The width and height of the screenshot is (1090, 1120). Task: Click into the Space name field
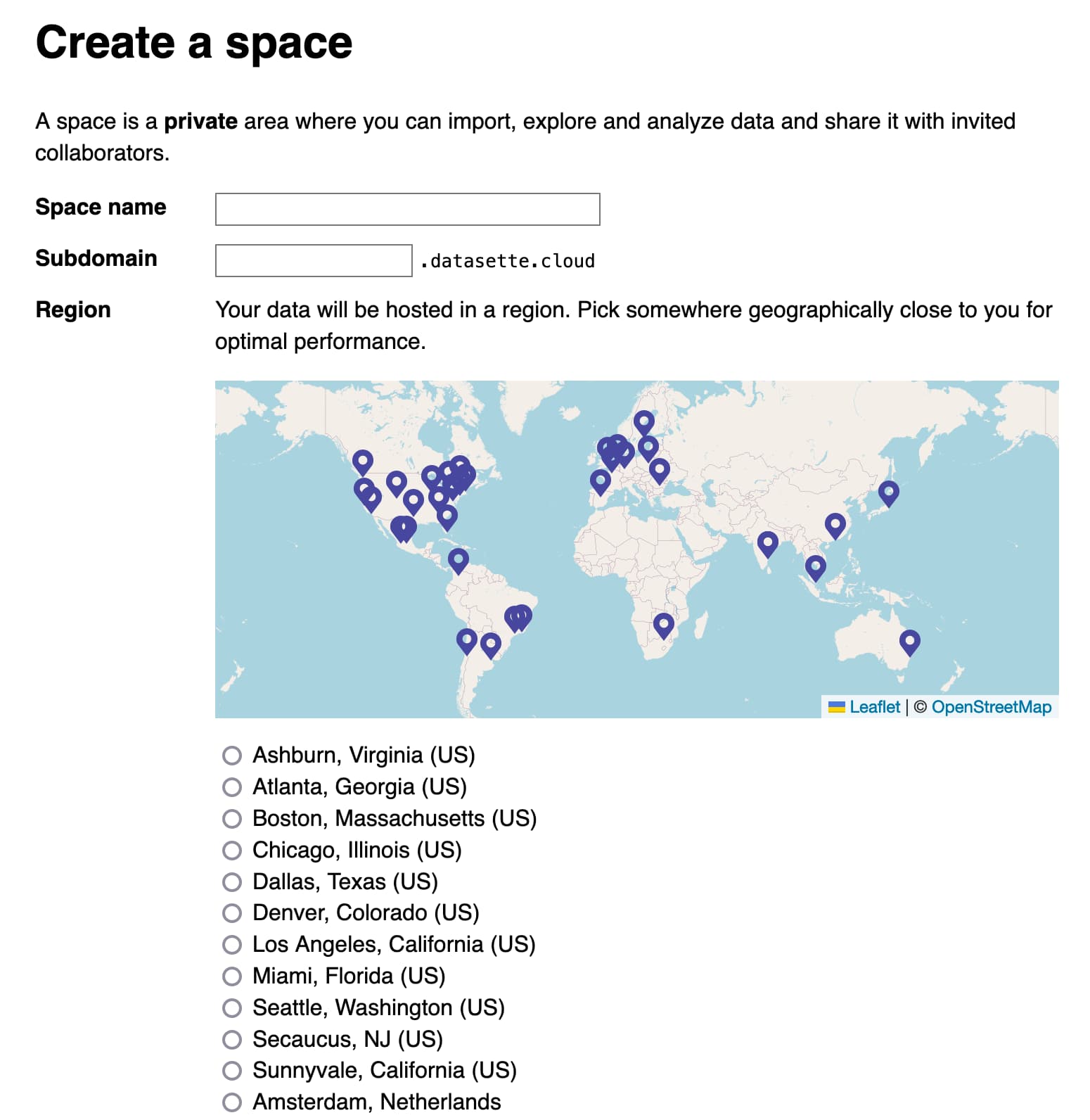pos(408,210)
